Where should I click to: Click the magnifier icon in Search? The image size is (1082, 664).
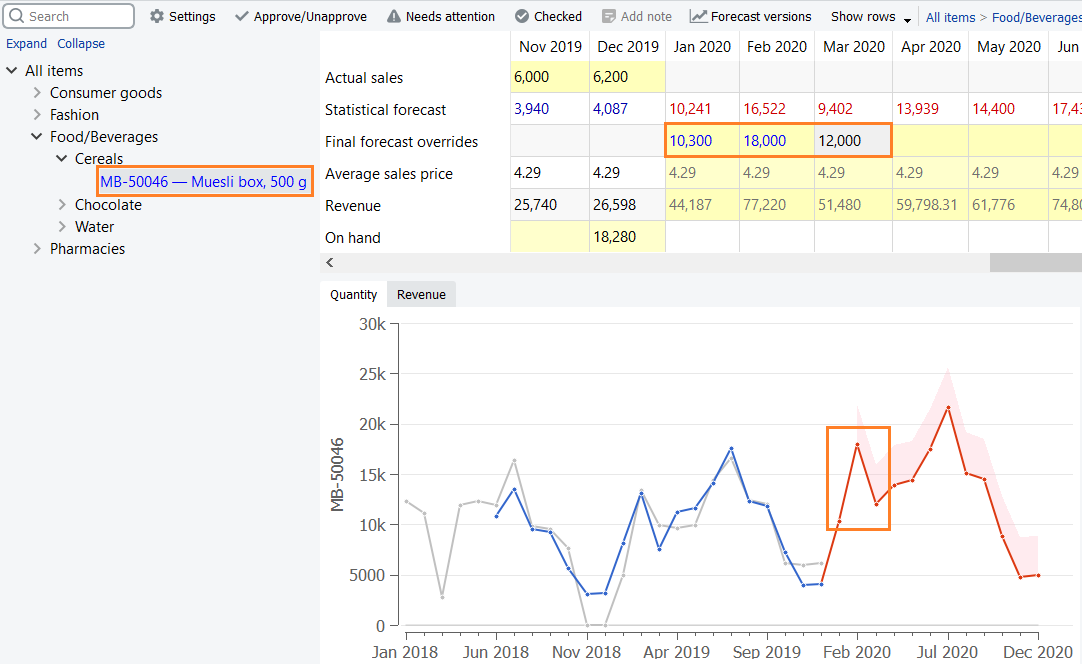[17, 16]
